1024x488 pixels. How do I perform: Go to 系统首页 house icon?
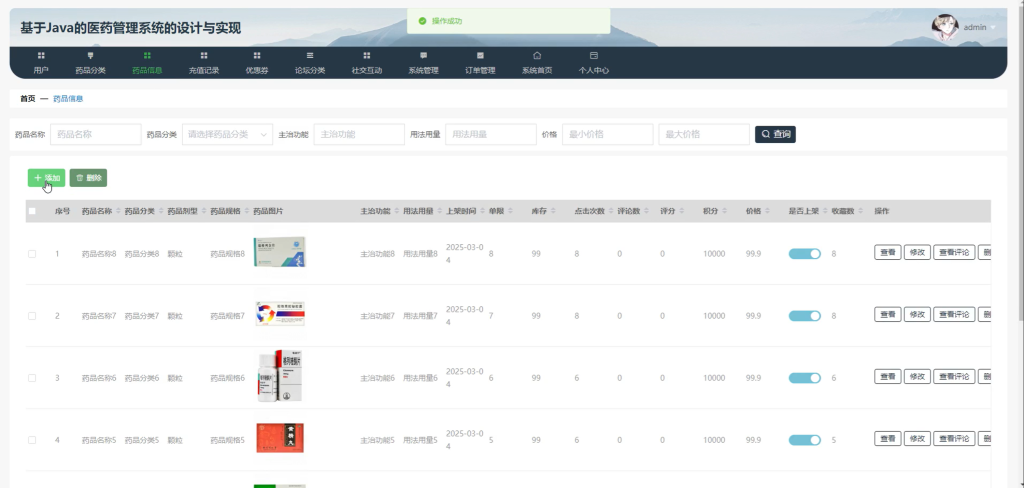(537, 56)
